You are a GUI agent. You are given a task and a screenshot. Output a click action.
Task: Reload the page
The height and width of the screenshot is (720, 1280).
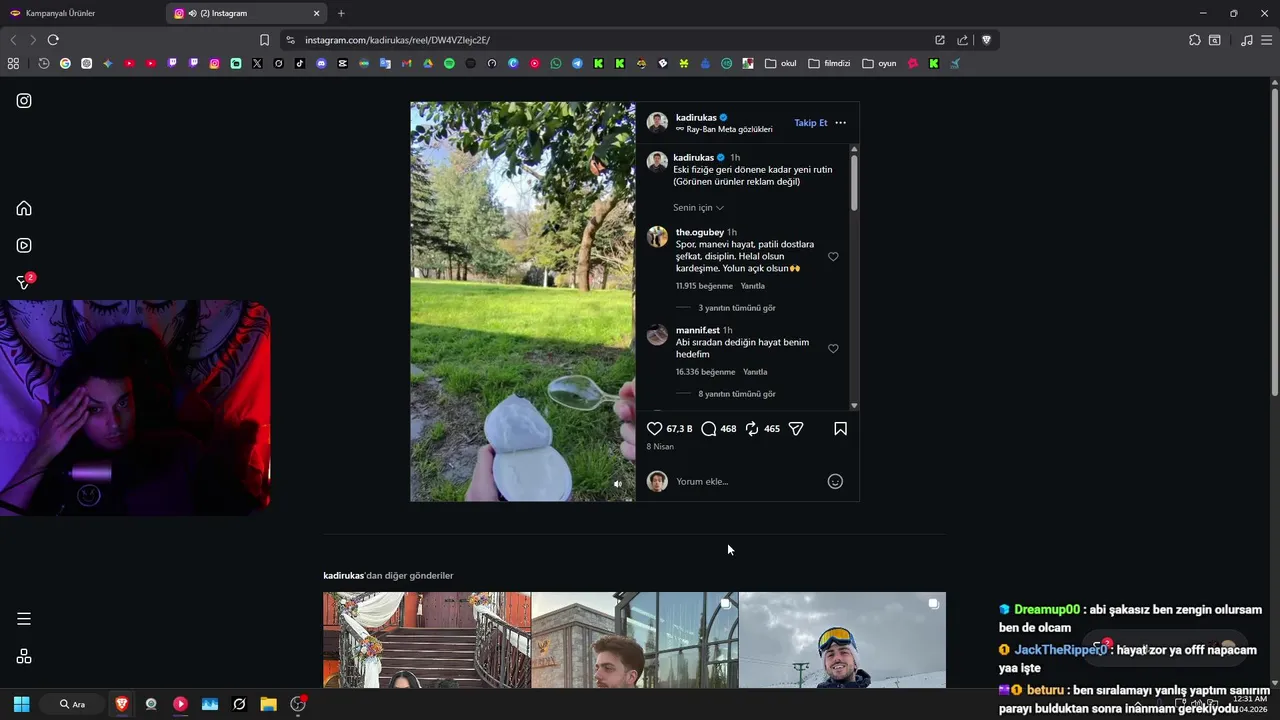[53, 40]
